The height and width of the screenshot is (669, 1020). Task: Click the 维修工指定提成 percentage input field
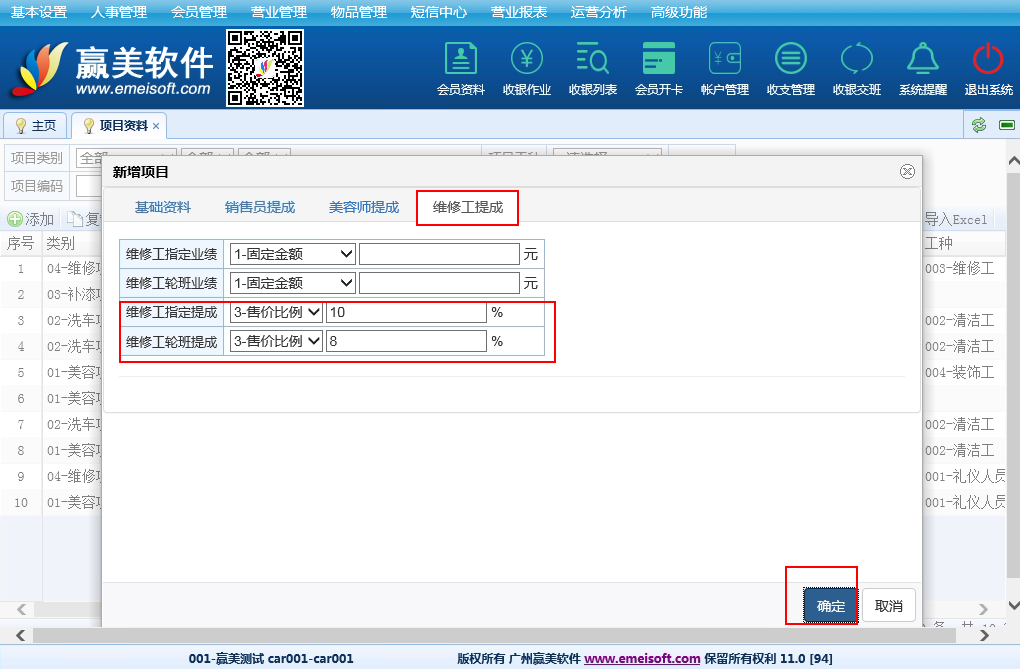pos(405,312)
